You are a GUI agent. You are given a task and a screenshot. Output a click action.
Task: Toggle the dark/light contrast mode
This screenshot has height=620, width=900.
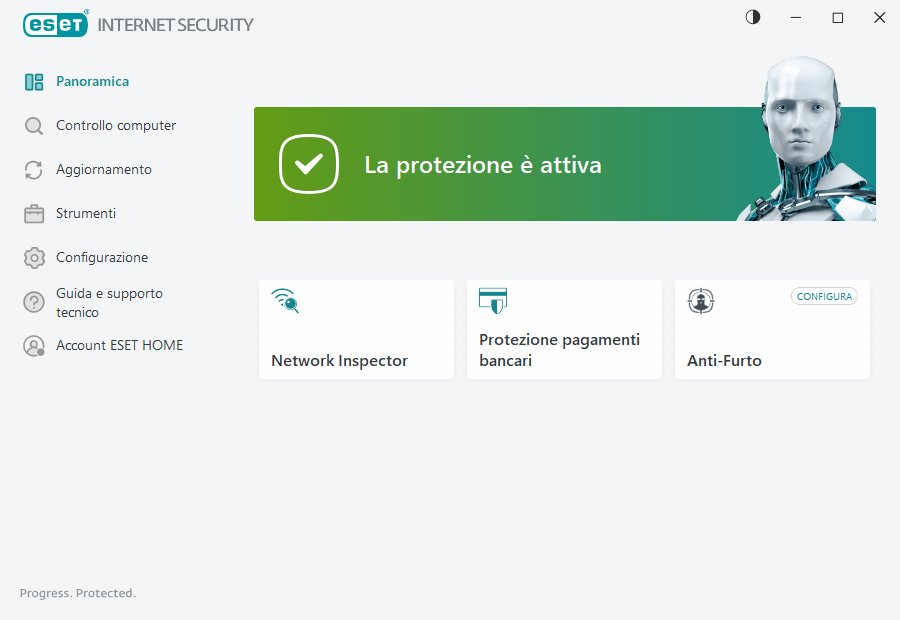753,17
